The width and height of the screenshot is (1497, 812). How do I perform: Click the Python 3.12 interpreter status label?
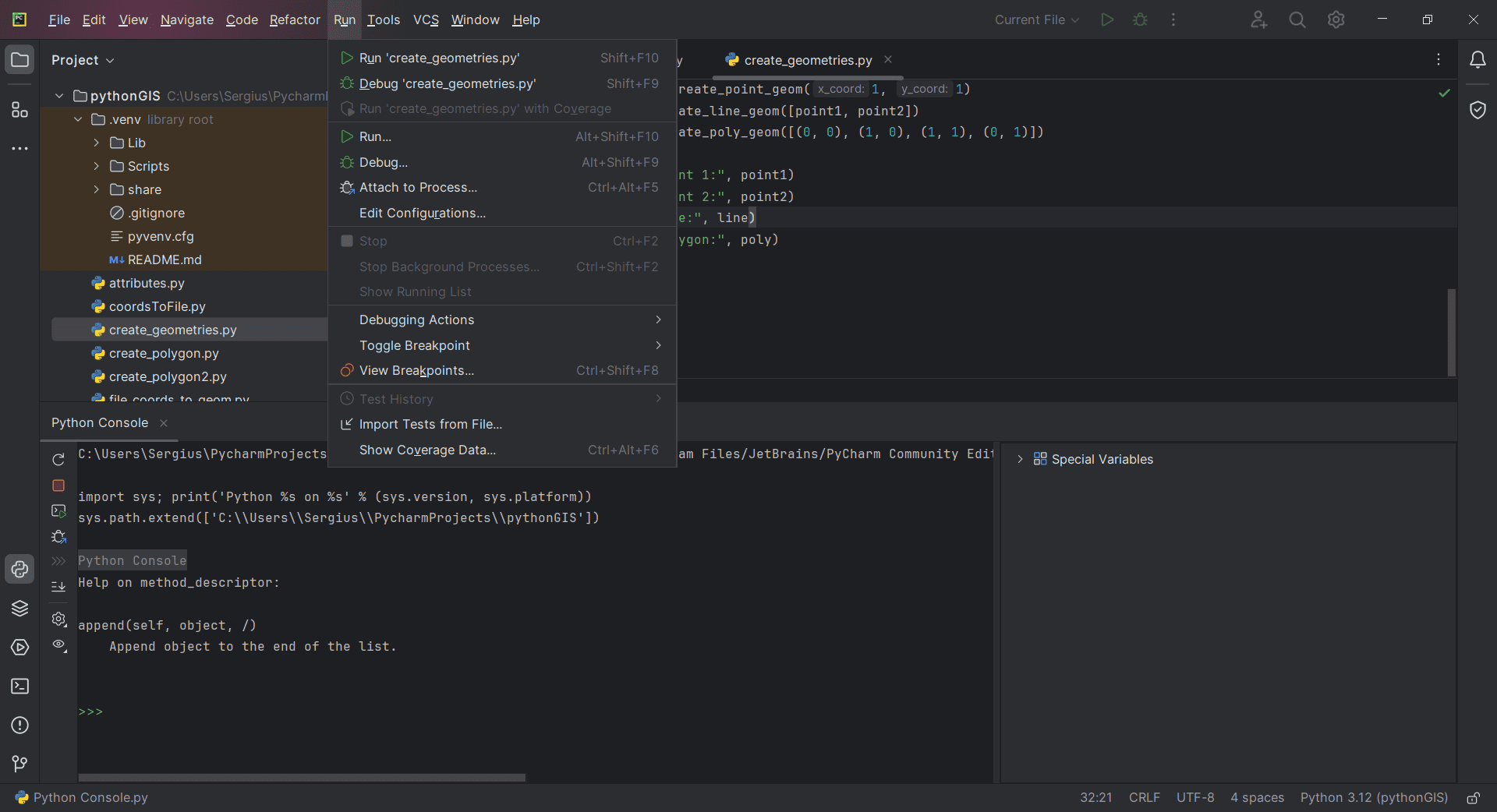1373,797
